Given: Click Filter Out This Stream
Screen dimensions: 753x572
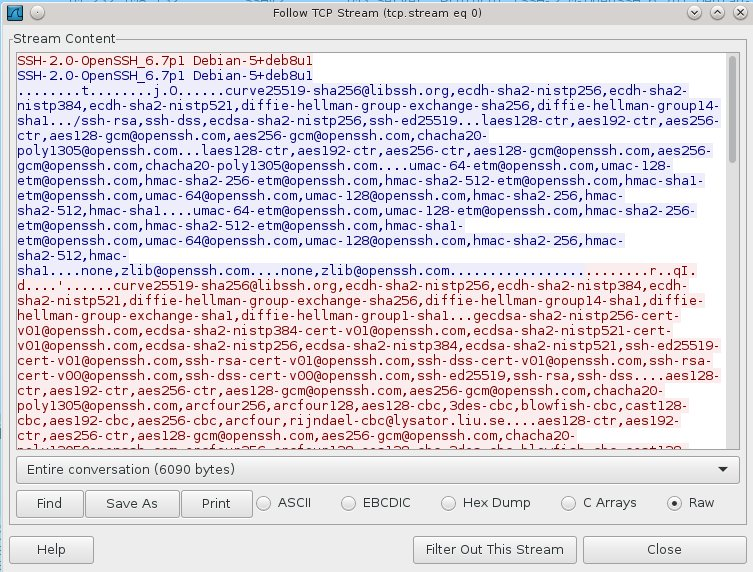Looking at the screenshot, I should click(495, 549).
